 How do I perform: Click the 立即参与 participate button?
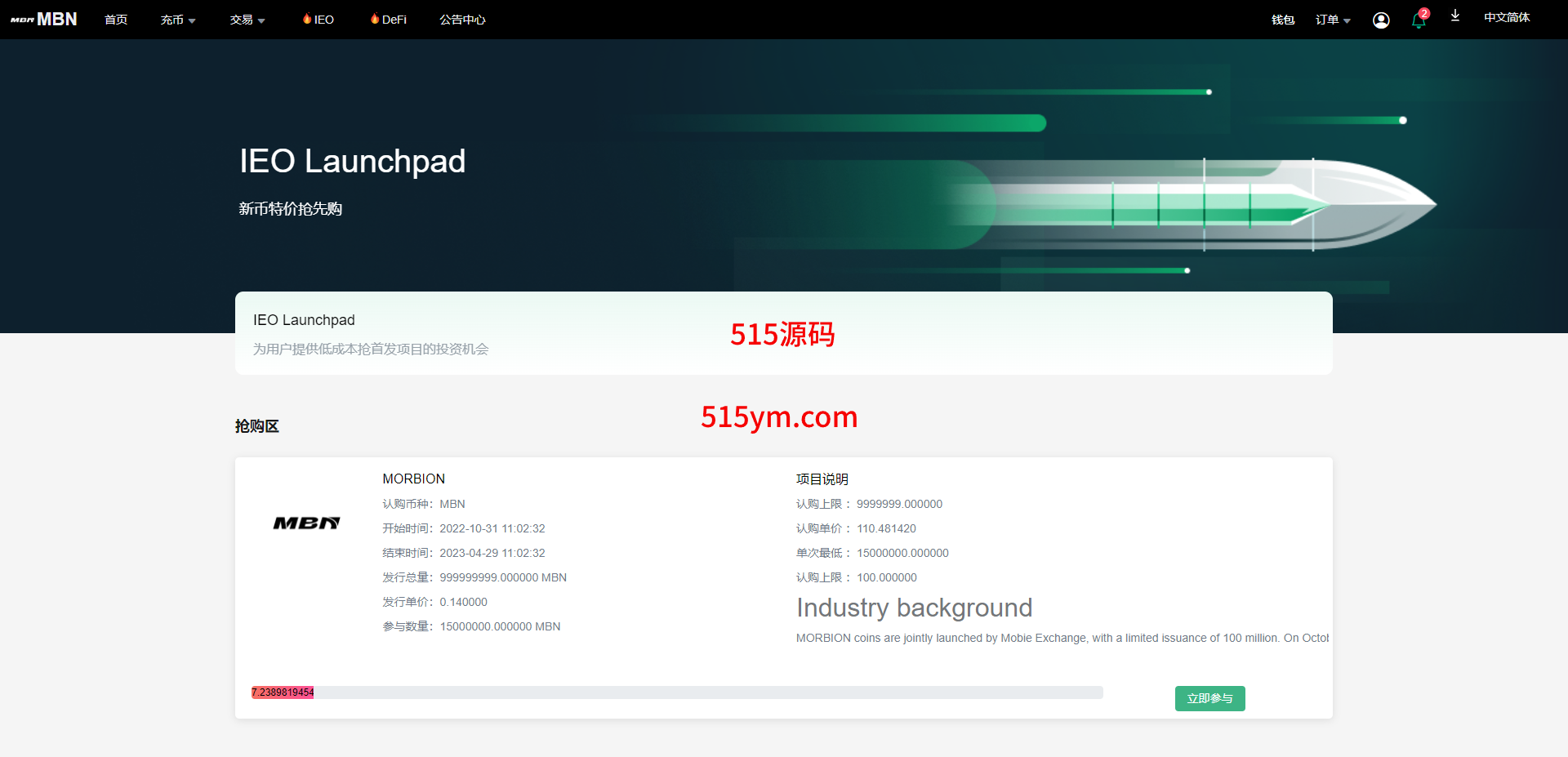[x=1209, y=698]
